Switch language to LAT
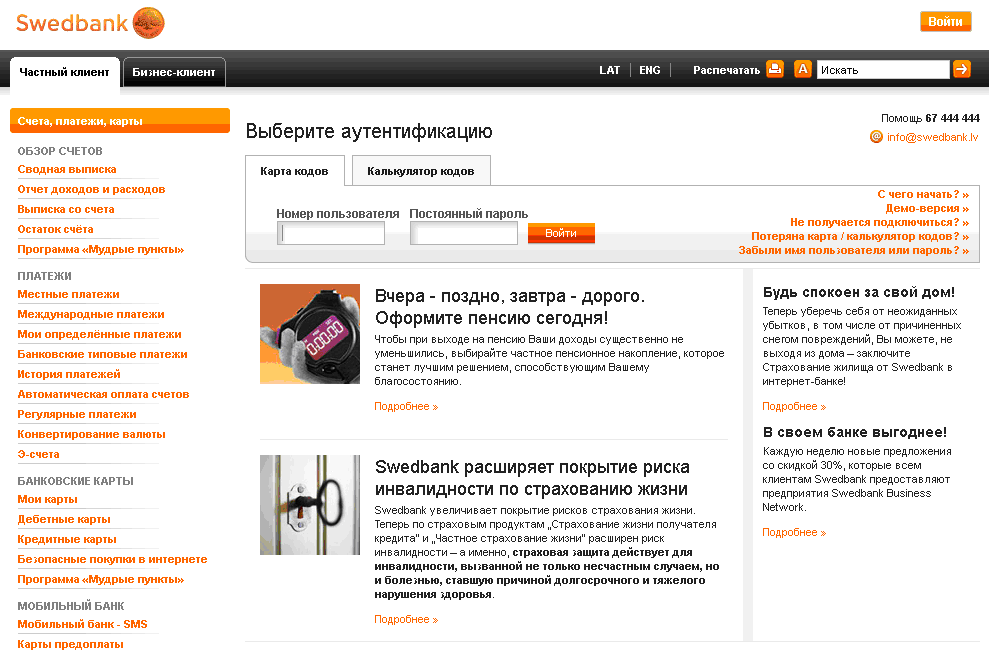Viewport: 989px width, 653px height. tap(609, 70)
